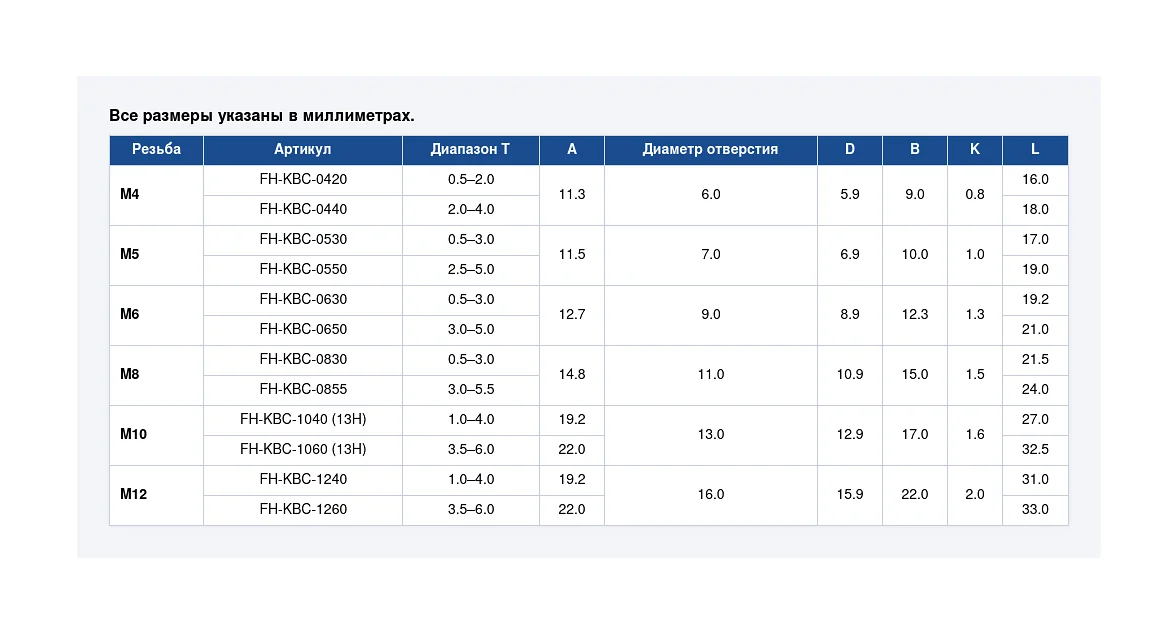Click the Артикул column header
Screen dimensions: 1176x635
(x=302, y=149)
